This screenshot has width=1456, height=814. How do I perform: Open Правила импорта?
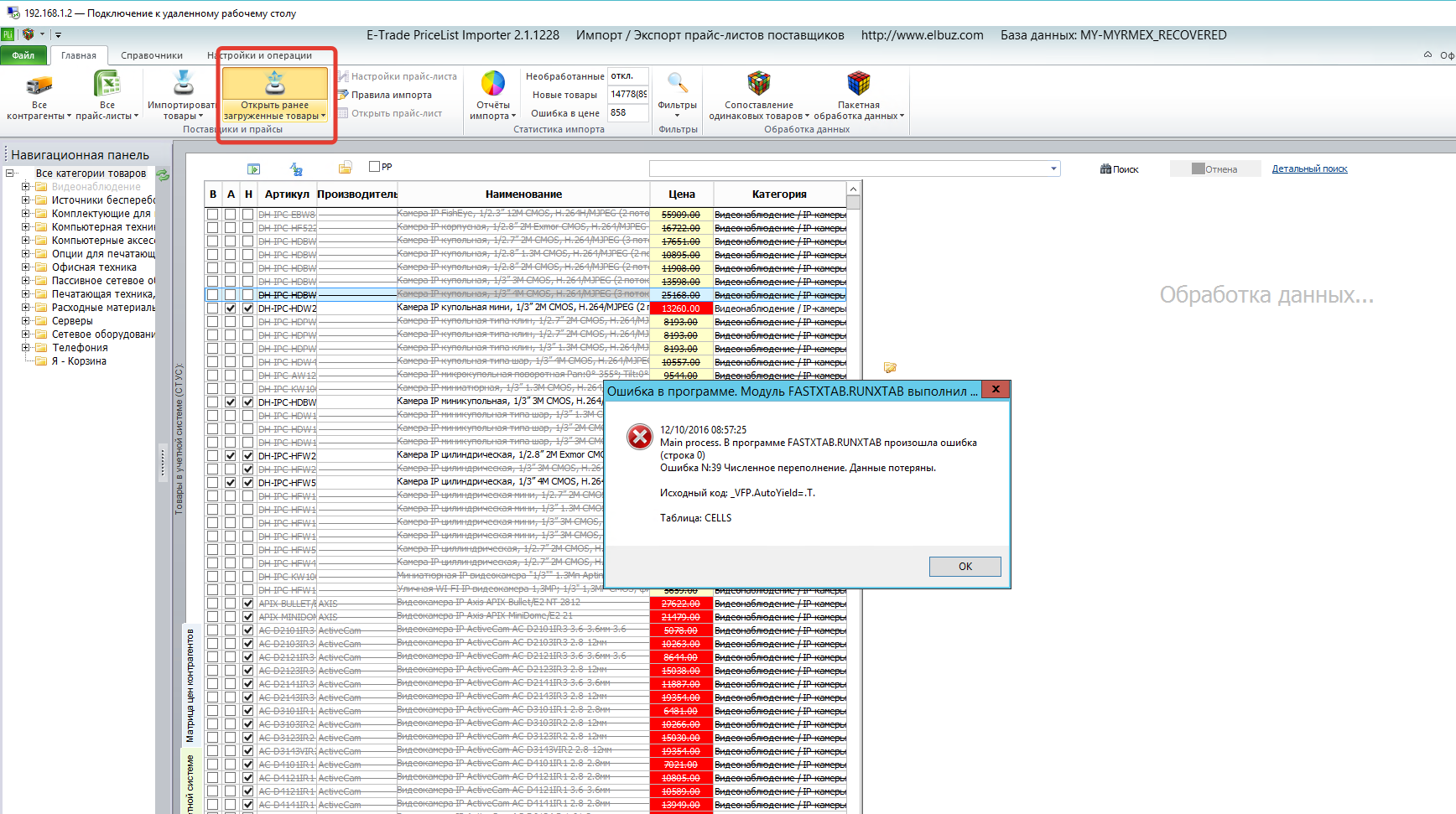[386, 95]
